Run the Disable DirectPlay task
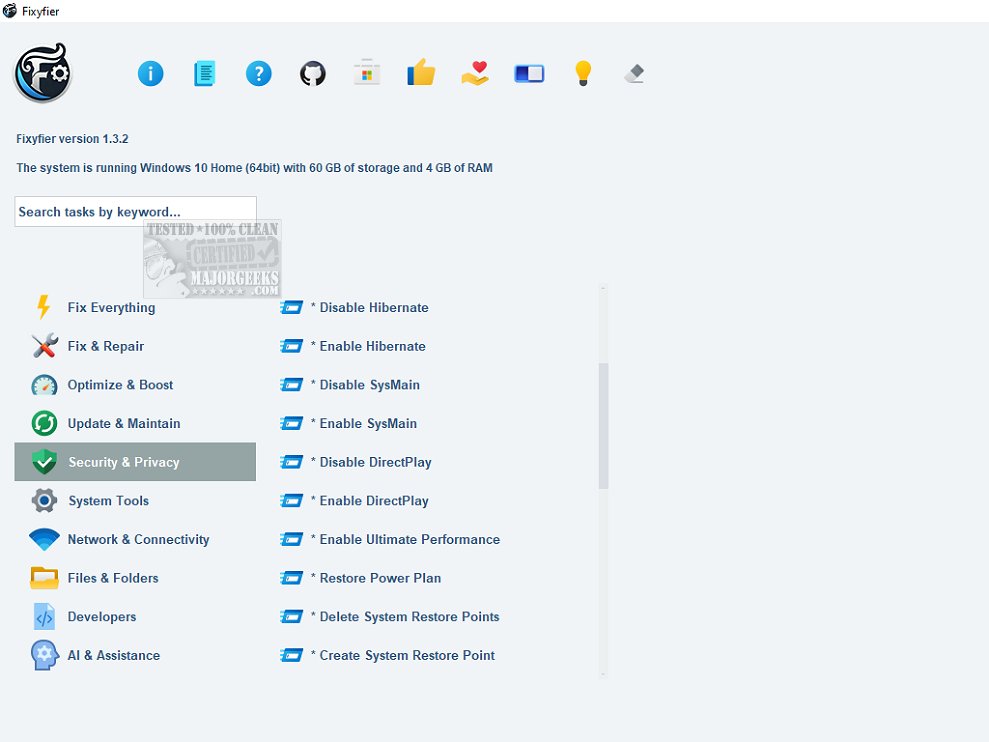Image resolution: width=989 pixels, height=742 pixels. tap(371, 462)
